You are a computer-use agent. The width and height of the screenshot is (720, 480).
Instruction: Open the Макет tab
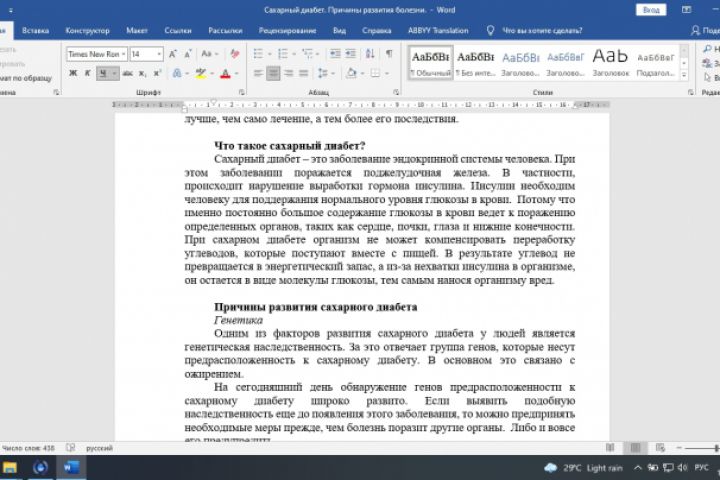[x=137, y=31]
